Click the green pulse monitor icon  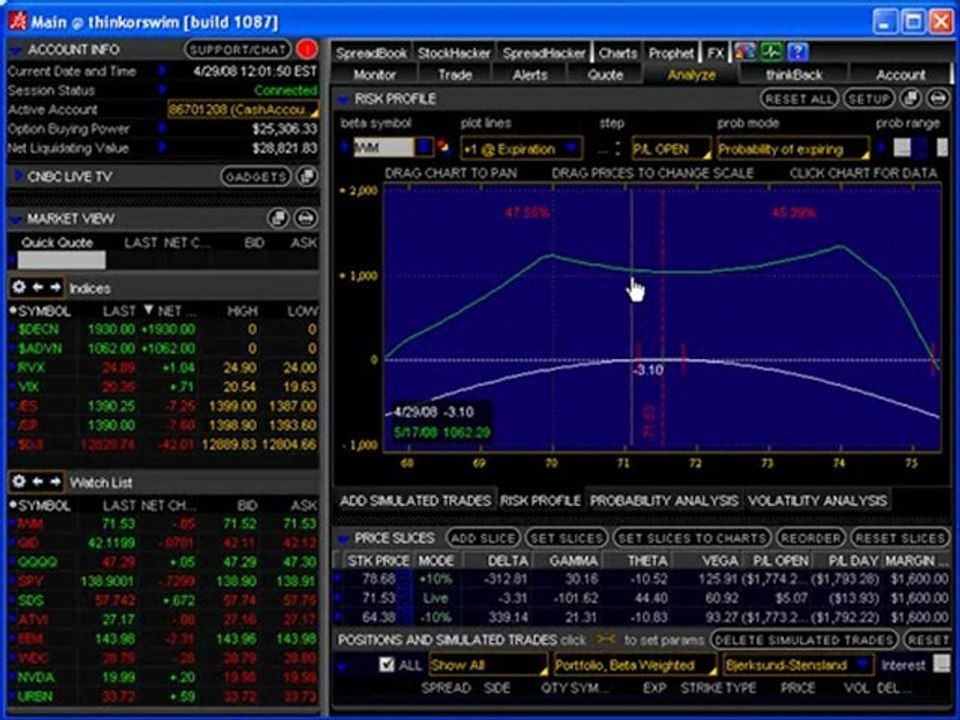(x=771, y=52)
